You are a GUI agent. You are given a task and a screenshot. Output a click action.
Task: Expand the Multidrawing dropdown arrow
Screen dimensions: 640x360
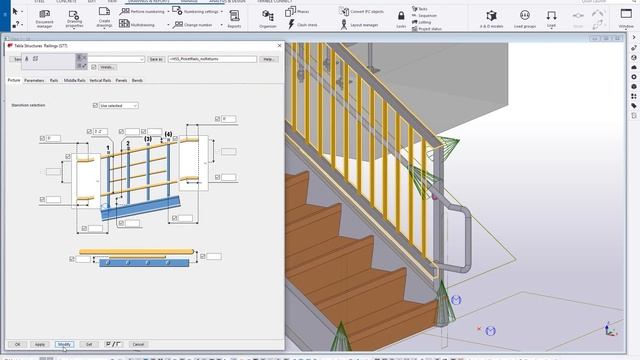pyautogui.click(x=168, y=25)
